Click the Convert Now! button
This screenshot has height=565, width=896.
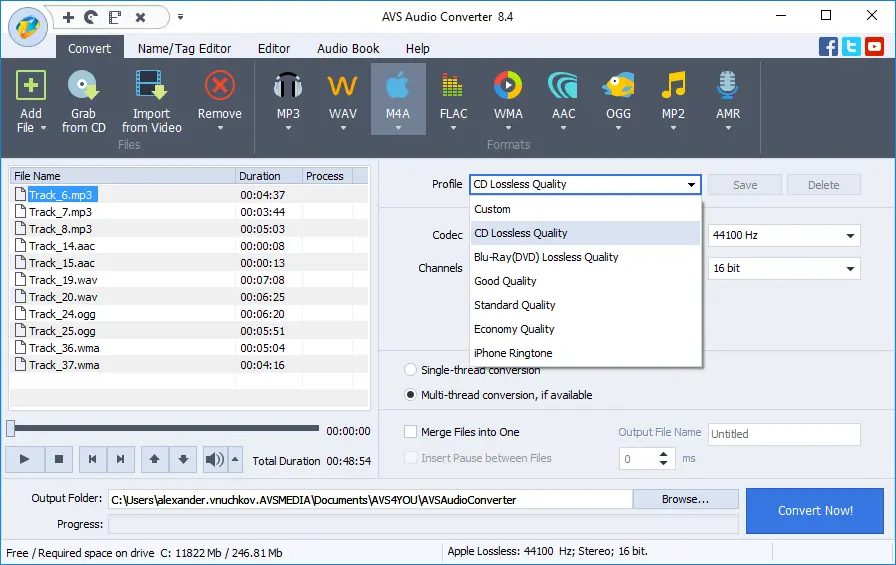(815, 511)
